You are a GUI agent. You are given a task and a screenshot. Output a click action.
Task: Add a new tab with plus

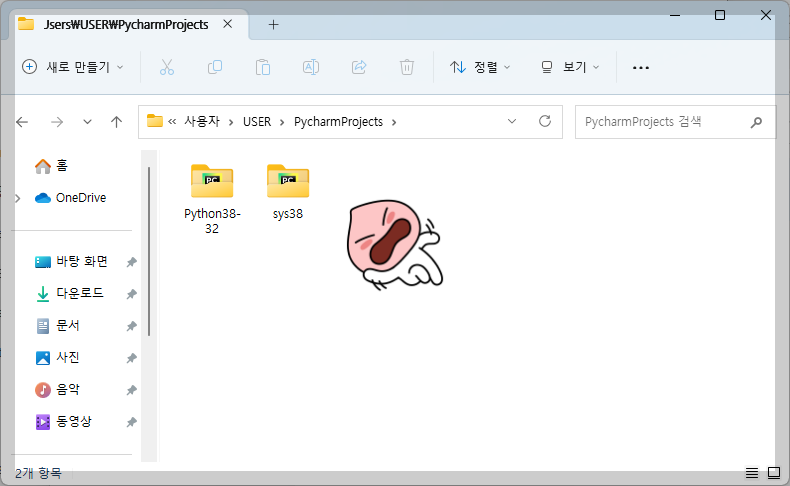click(x=274, y=25)
